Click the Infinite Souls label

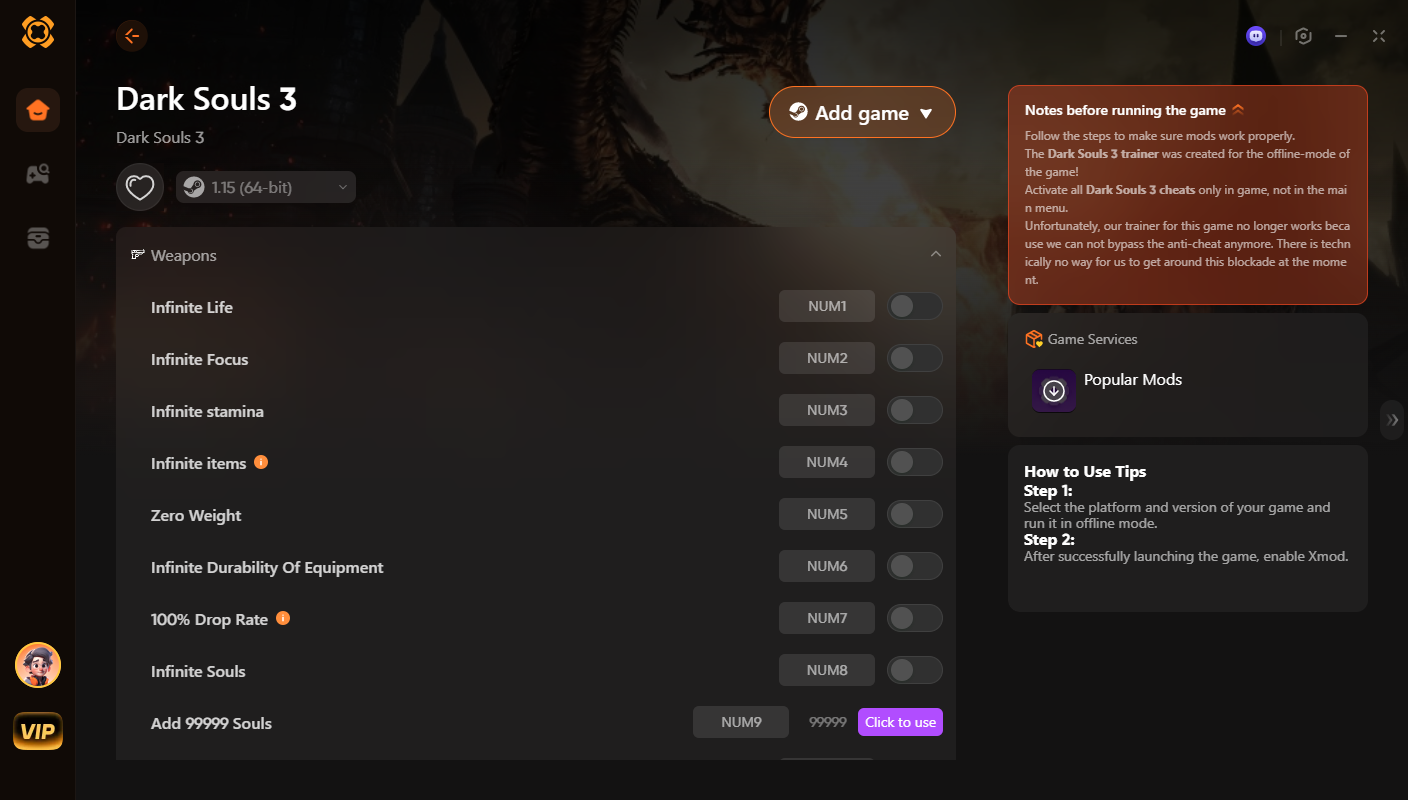pos(198,671)
